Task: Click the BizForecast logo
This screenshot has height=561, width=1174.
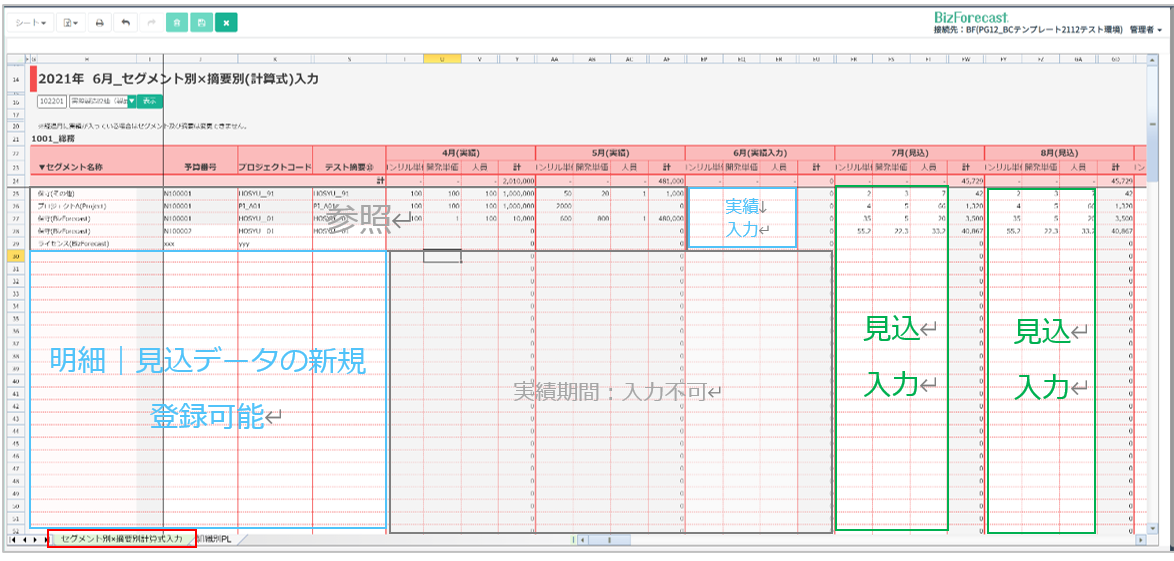Action: point(970,17)
